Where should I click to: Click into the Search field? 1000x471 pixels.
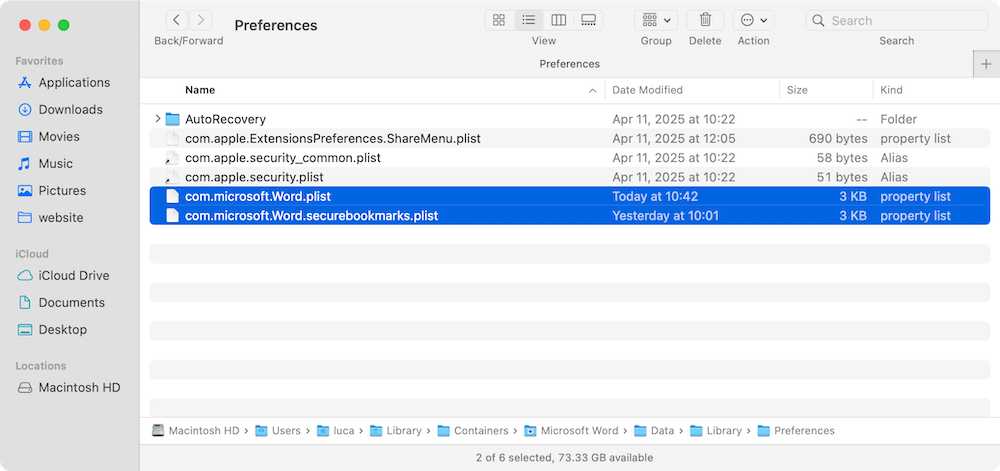897,20
